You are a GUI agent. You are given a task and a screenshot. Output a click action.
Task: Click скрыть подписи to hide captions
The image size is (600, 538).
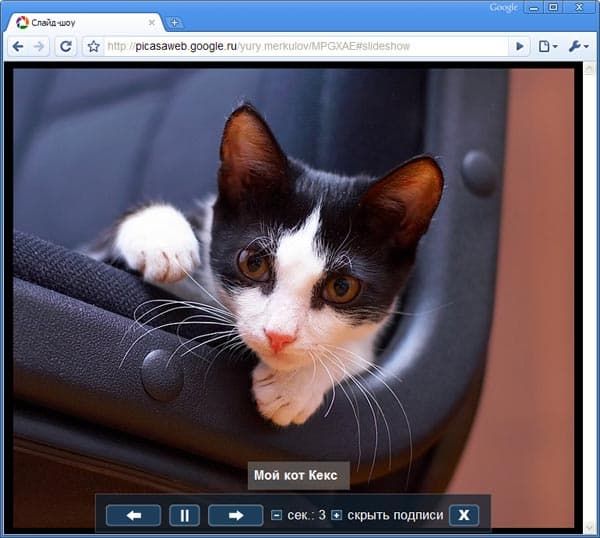(395, 515)
